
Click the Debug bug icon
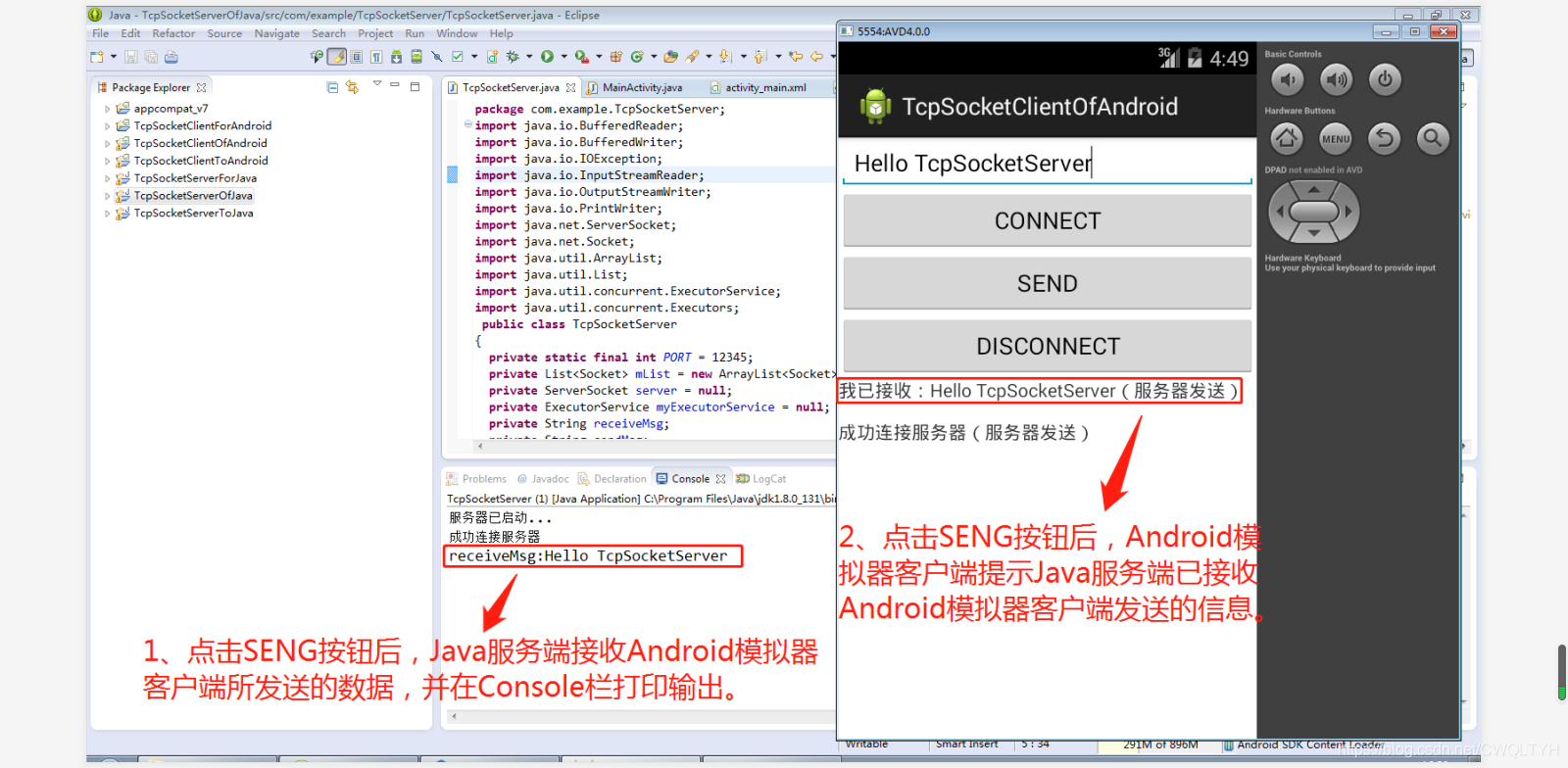513,57
